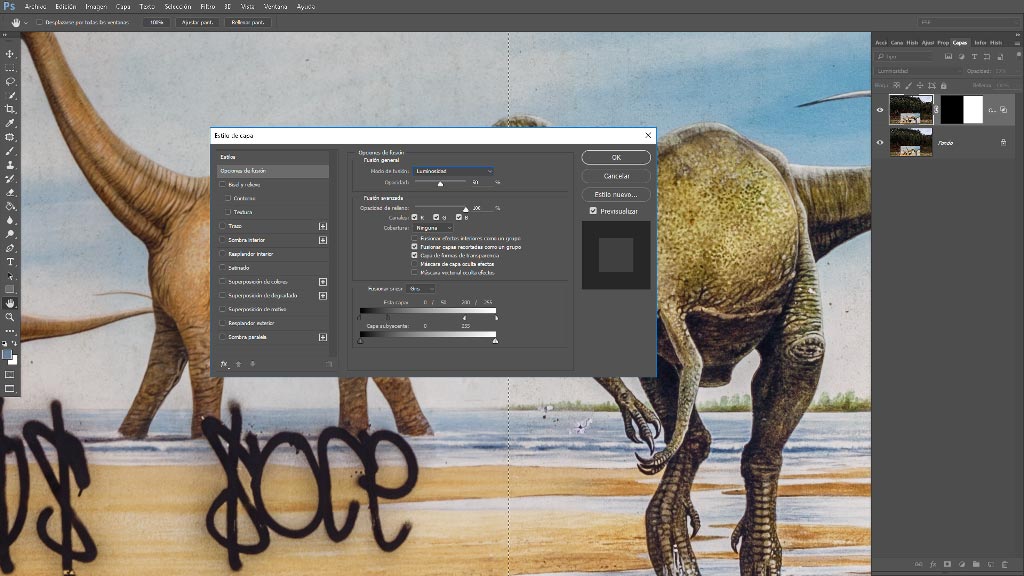Image resolution: width=1024 pixels, height=576 pixels.
Task: Click the fx icon in the Estilo de capa dialog
Action: pos(224,364)
